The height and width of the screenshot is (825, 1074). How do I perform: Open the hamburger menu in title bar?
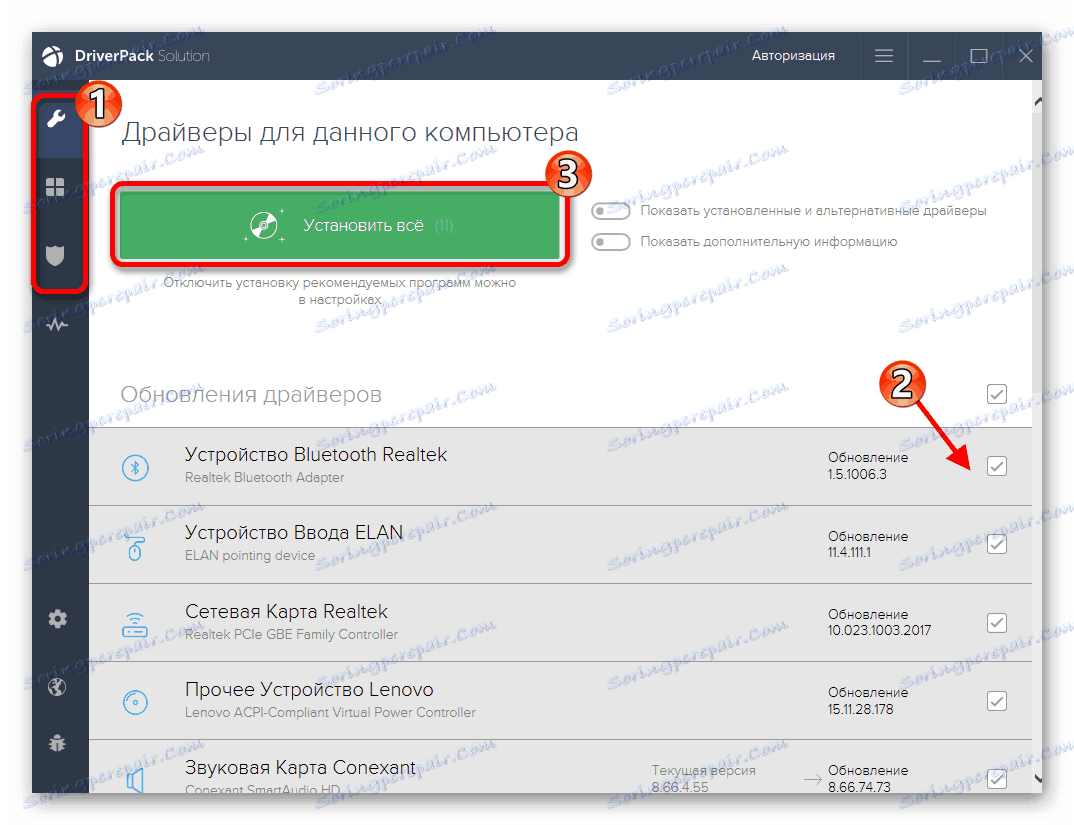point(884,56)
